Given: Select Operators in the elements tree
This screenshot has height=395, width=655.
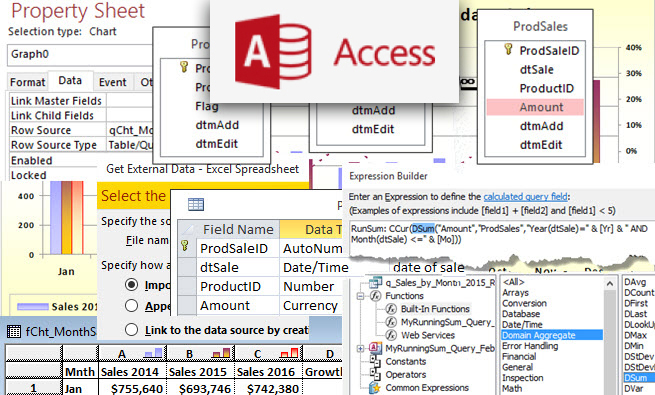Looking at the screenshot, I should click(406, 375).
